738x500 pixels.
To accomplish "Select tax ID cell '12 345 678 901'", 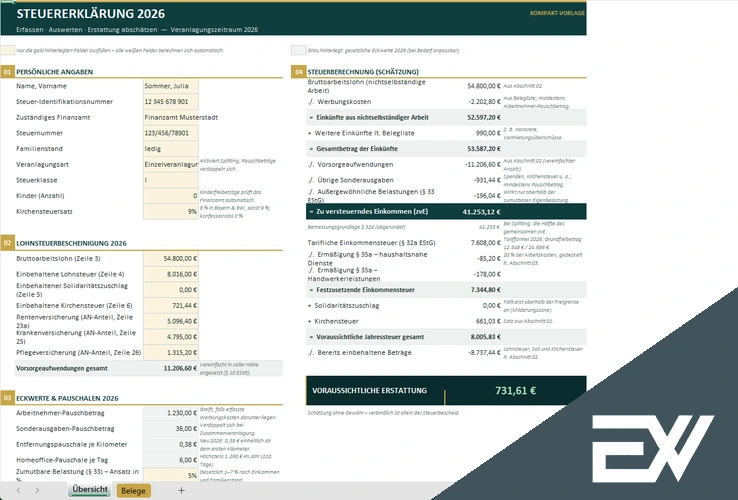I will tap(170, 102).
